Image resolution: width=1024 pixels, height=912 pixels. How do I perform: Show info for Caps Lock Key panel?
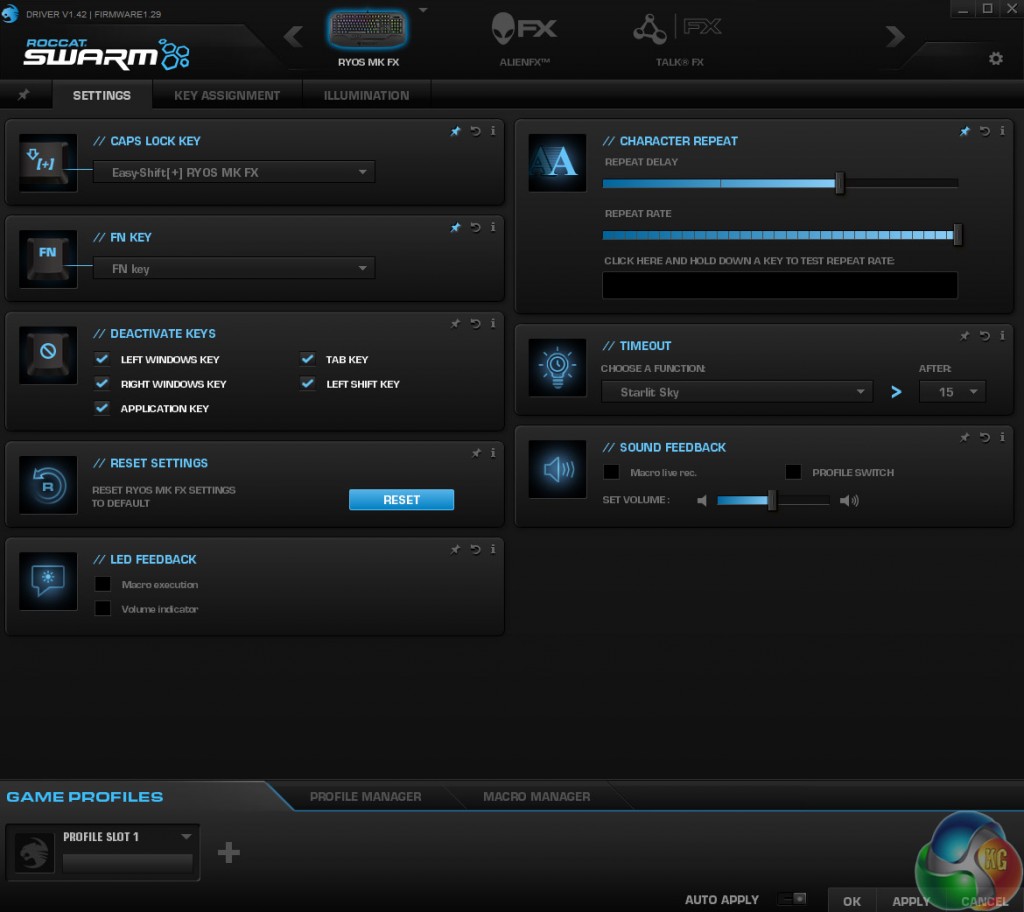click(x=493, y=131)
